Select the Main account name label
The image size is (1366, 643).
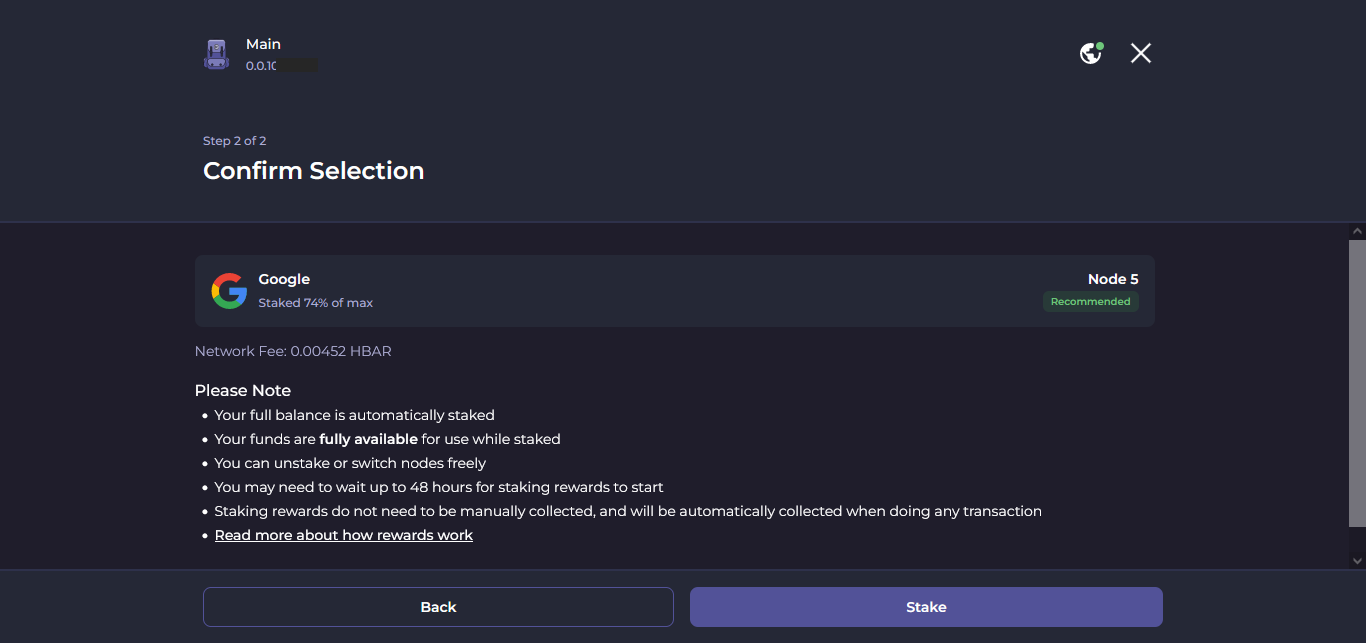pos(263,44)
